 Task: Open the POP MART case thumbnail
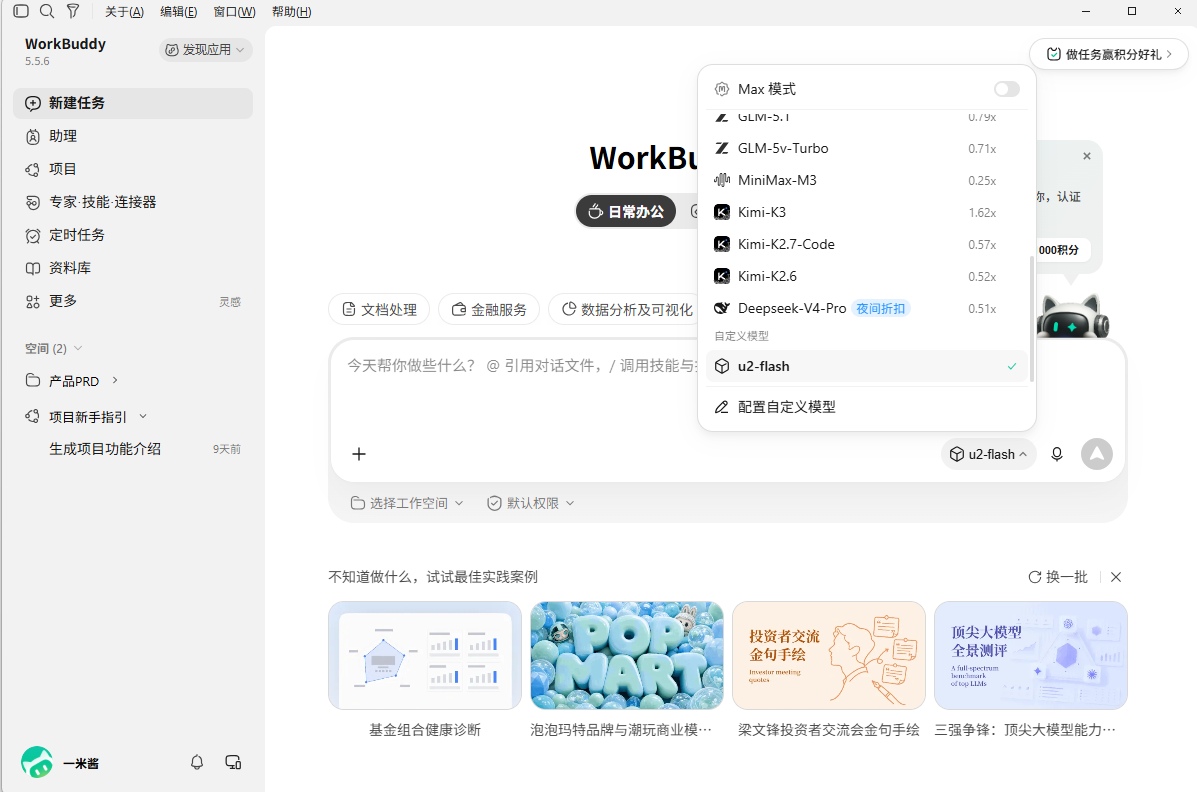click(627, 655)
